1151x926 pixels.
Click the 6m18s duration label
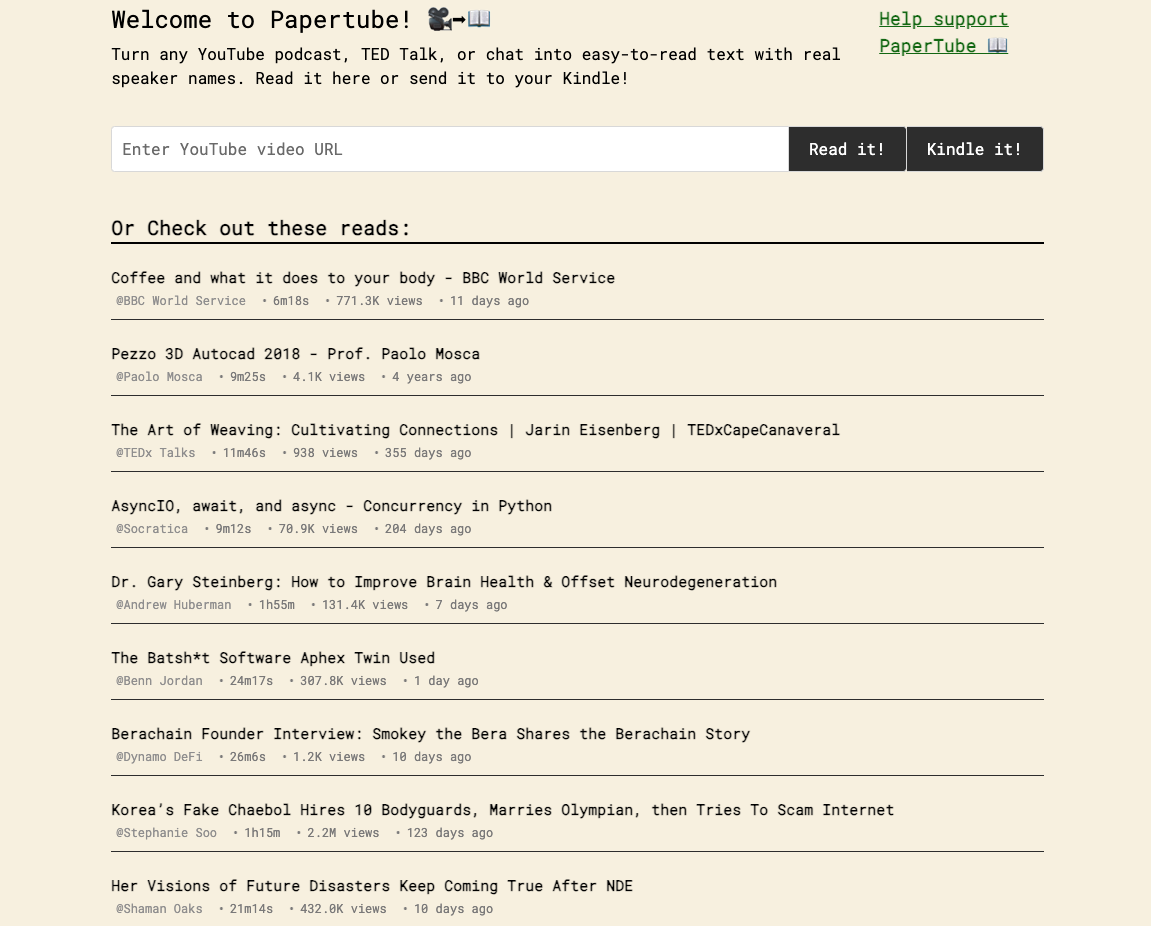[x=291, y=301]
